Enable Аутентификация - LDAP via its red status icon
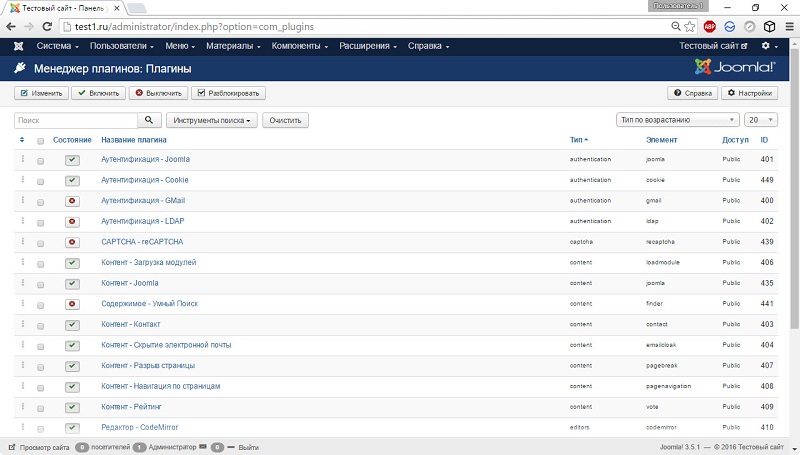This screenshot has width=800, height=455. pos(72,221)
